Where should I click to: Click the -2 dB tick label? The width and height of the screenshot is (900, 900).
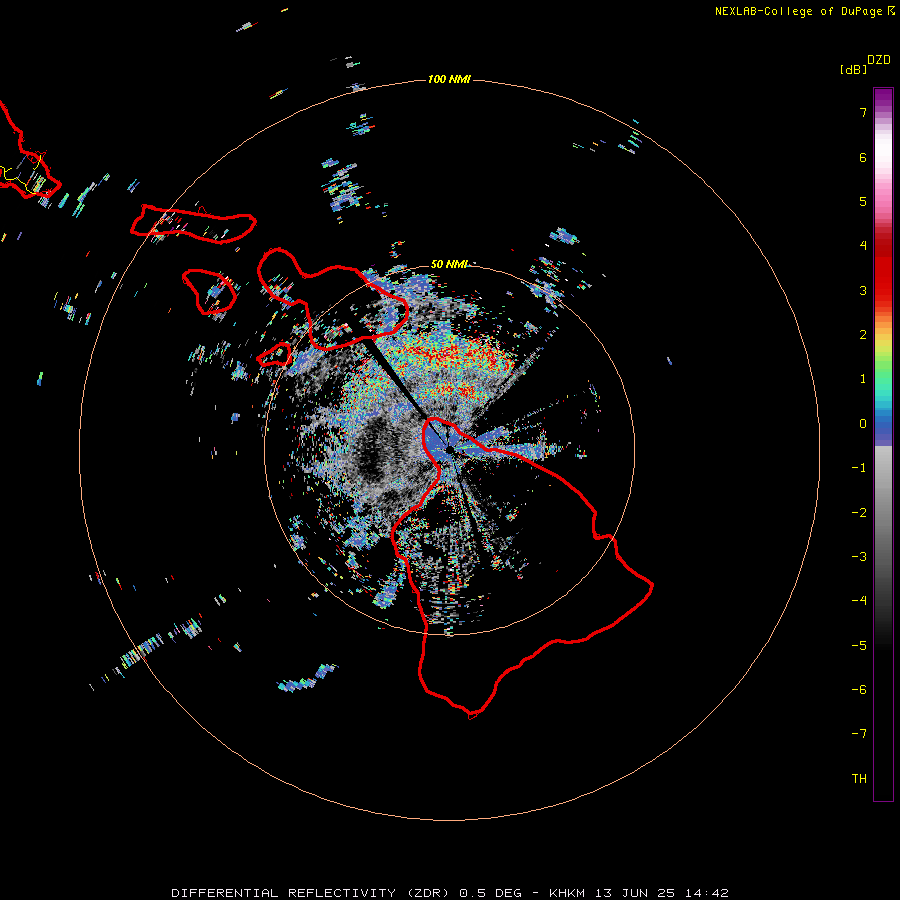coord(859,513)
